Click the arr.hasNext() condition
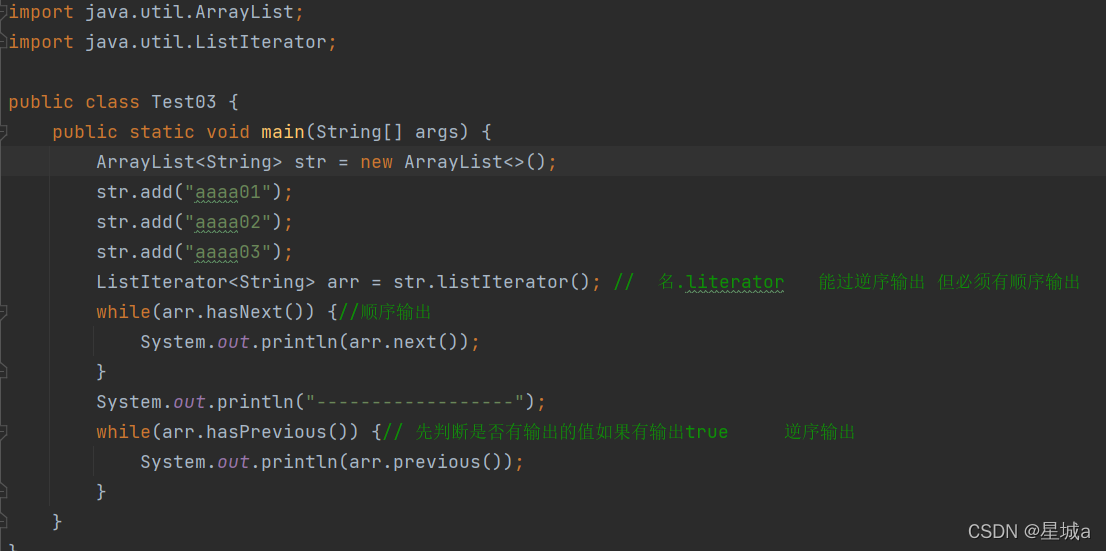Image resolution: width=1106 pixels, height=551 pixels. tap(233, 311)
